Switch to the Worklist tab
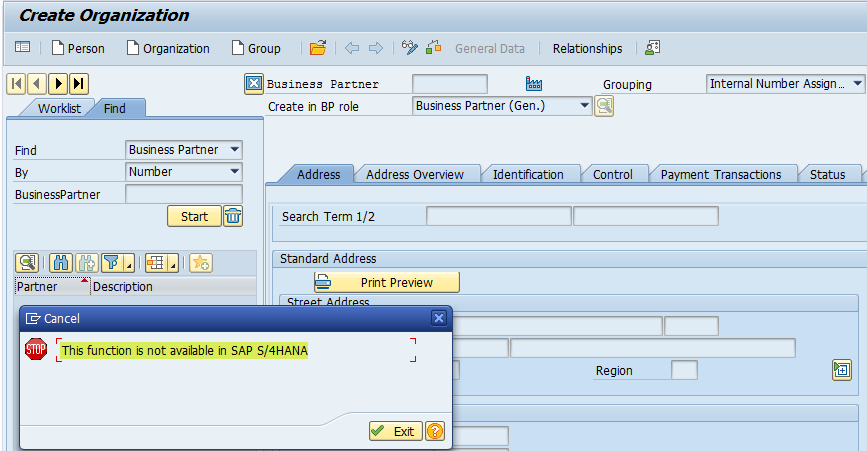 point(59,108)
